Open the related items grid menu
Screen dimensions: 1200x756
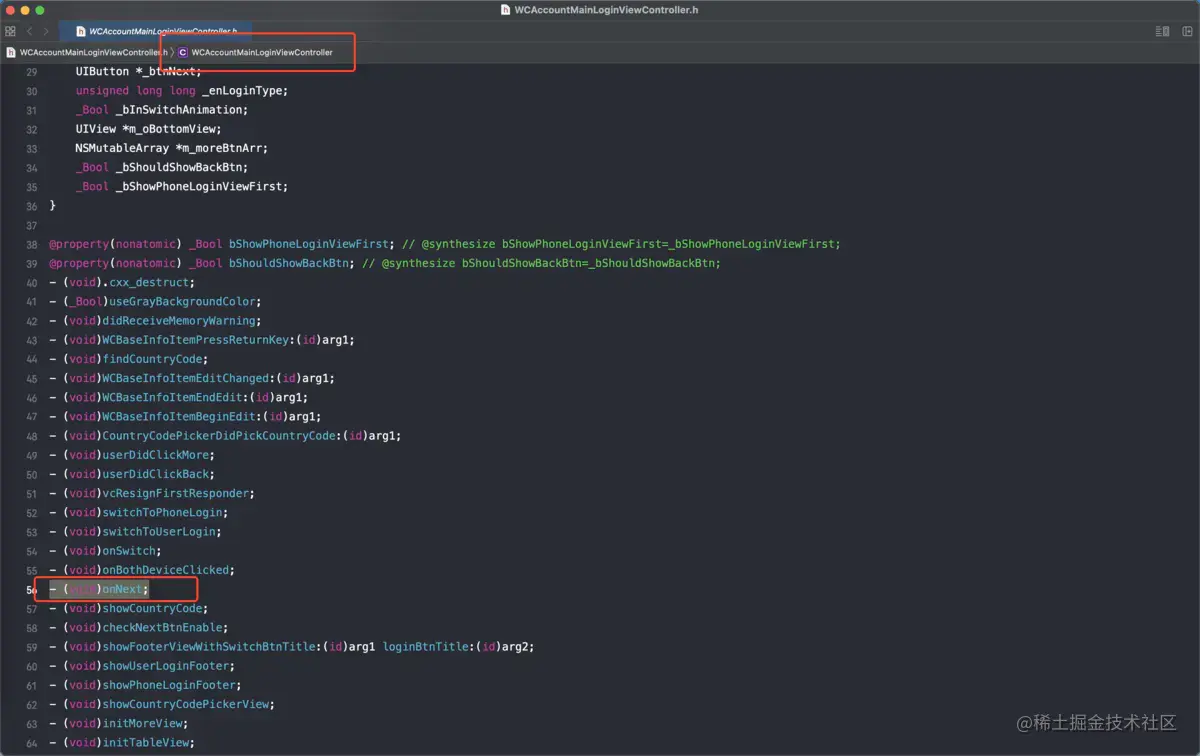(x=10, y=31)
